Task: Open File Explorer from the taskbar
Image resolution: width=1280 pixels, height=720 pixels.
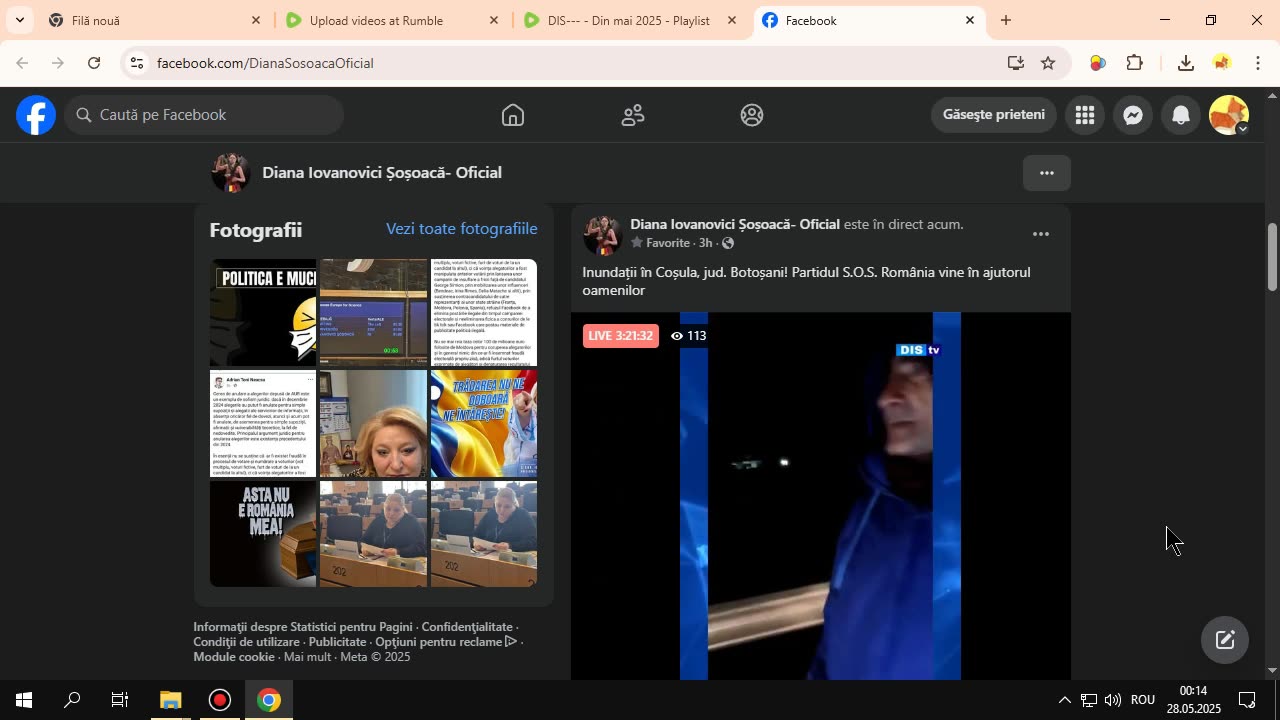Action: (x=170, y=700)
